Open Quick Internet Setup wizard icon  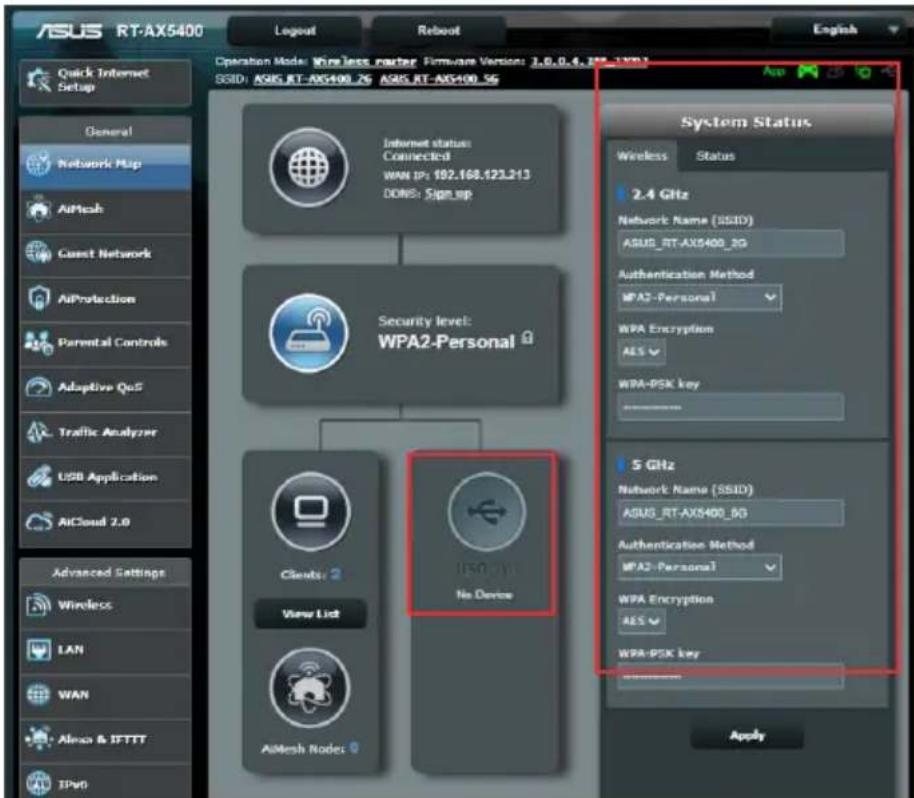tap(40, 79)
